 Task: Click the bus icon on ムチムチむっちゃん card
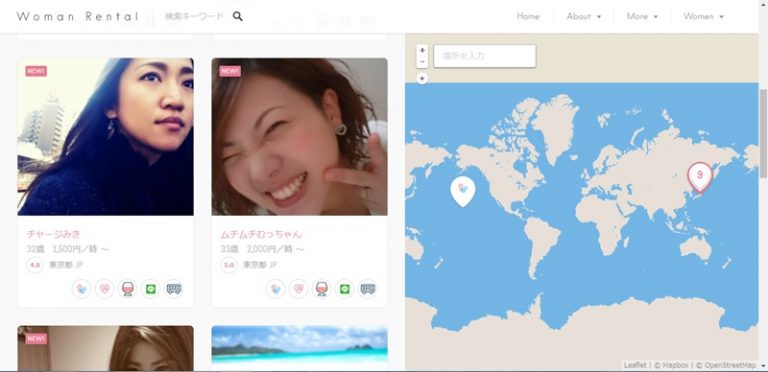coord(368,289)
